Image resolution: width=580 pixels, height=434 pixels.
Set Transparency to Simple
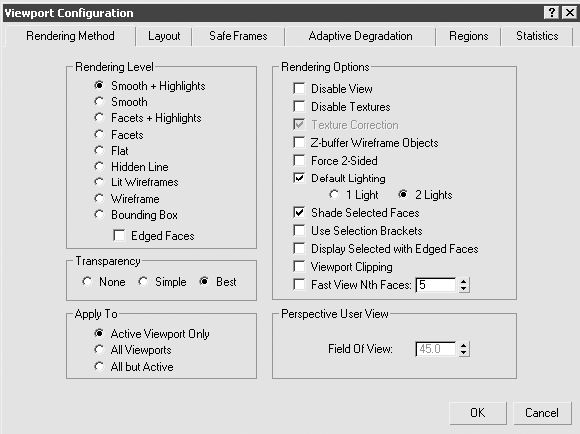pyautogui.click(x=143, y=282)
